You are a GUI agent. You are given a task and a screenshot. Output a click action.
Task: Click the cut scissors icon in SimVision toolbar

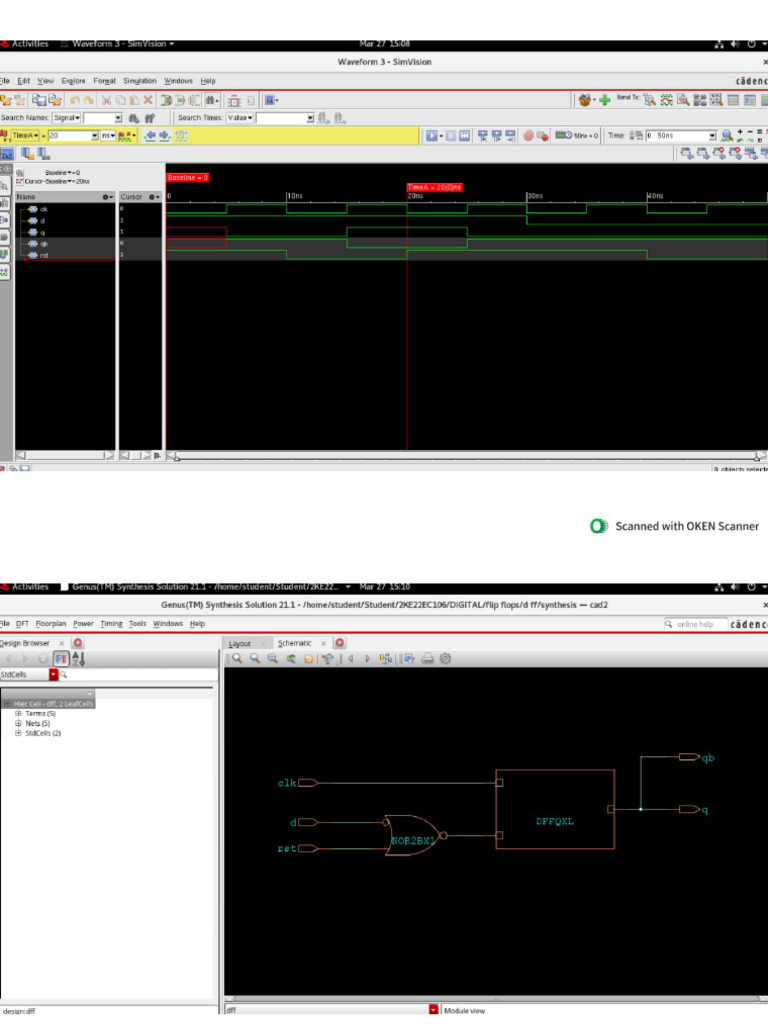click(106, 100)
